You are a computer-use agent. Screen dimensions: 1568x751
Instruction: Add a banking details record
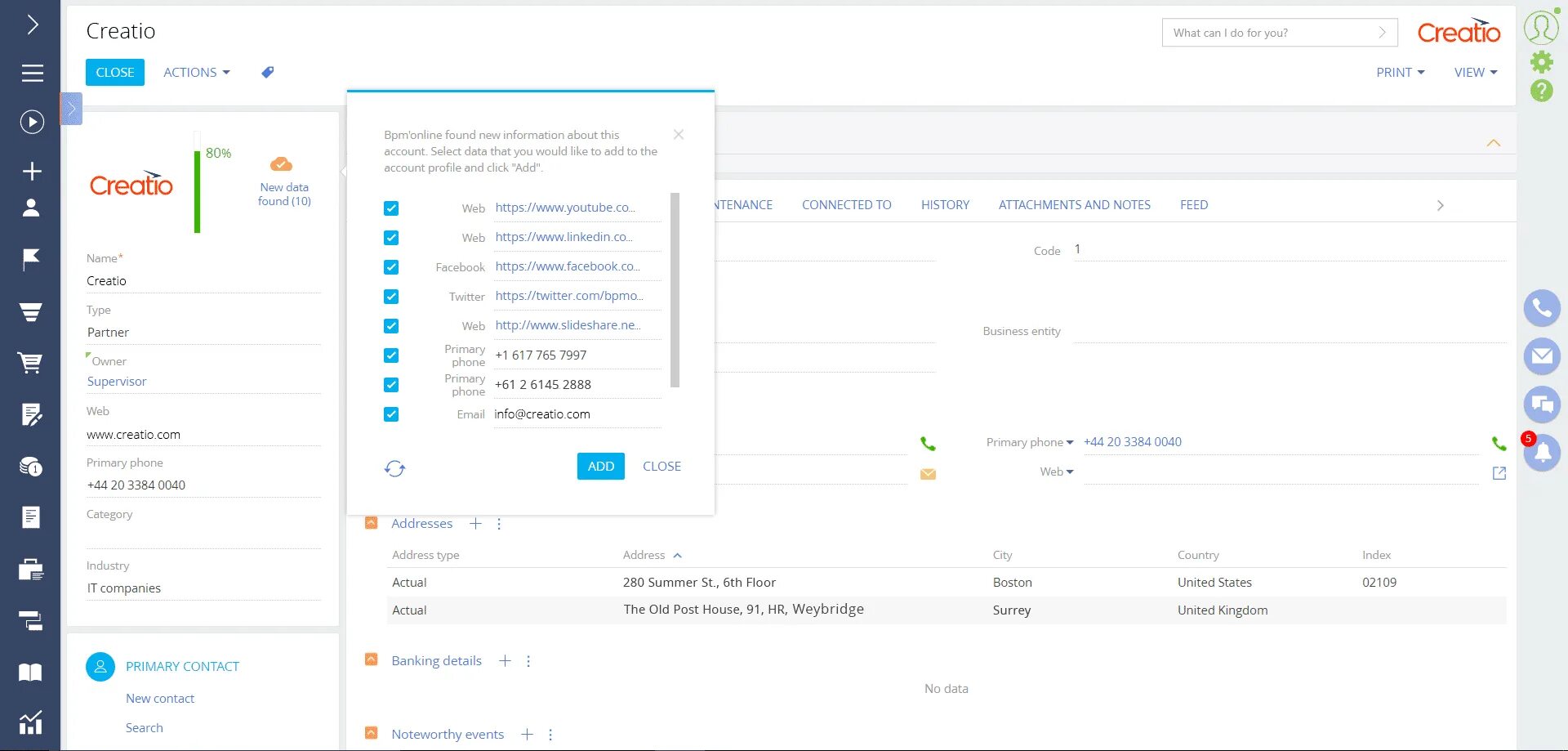pos(505,661)
